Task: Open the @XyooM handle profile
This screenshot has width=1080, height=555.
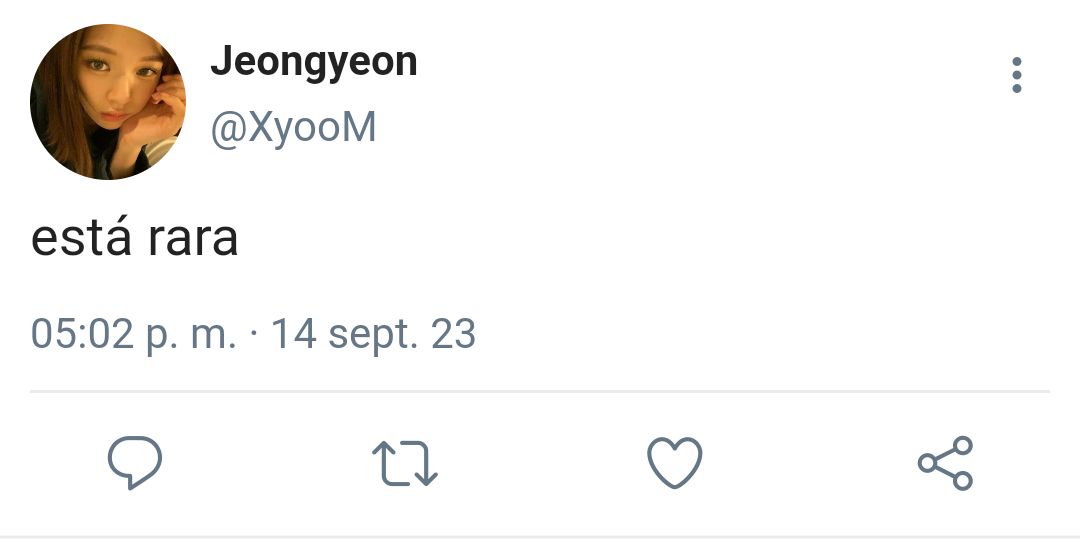Action: coord(293,127)
